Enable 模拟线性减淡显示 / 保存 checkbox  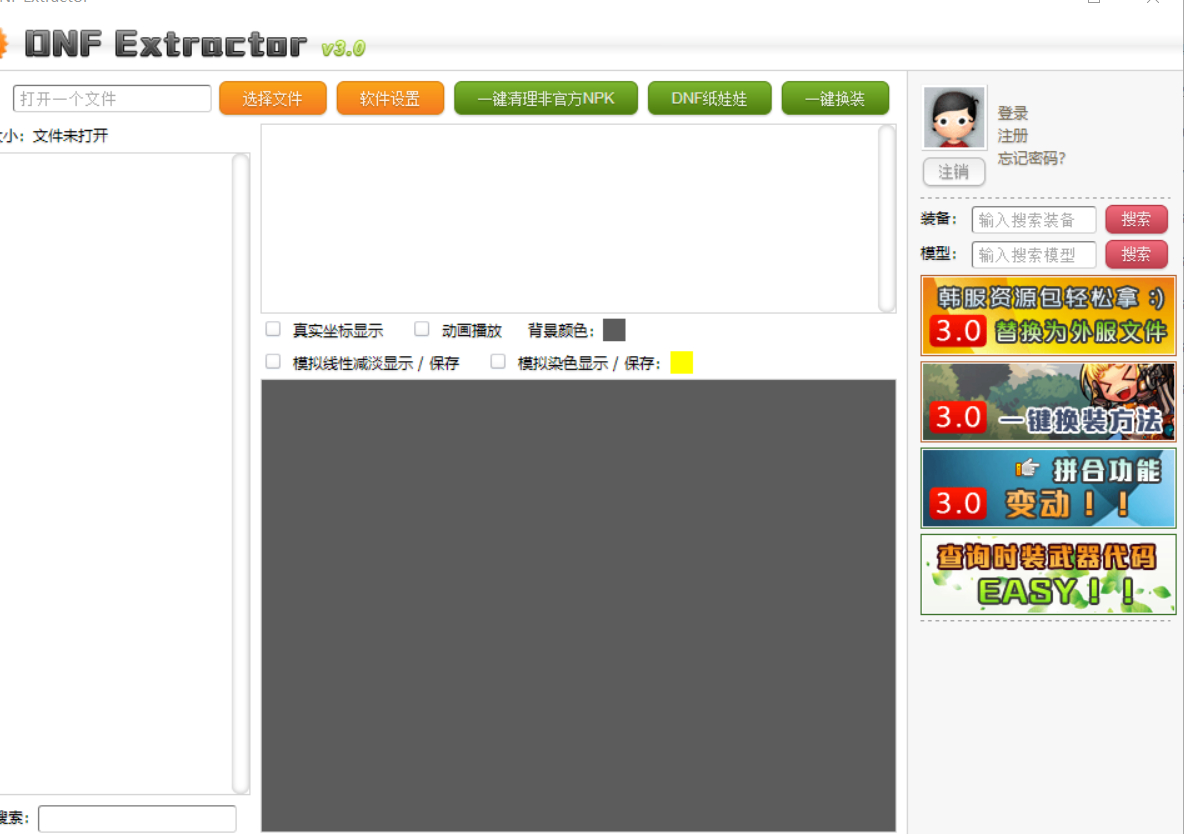(x=273, y=362)
